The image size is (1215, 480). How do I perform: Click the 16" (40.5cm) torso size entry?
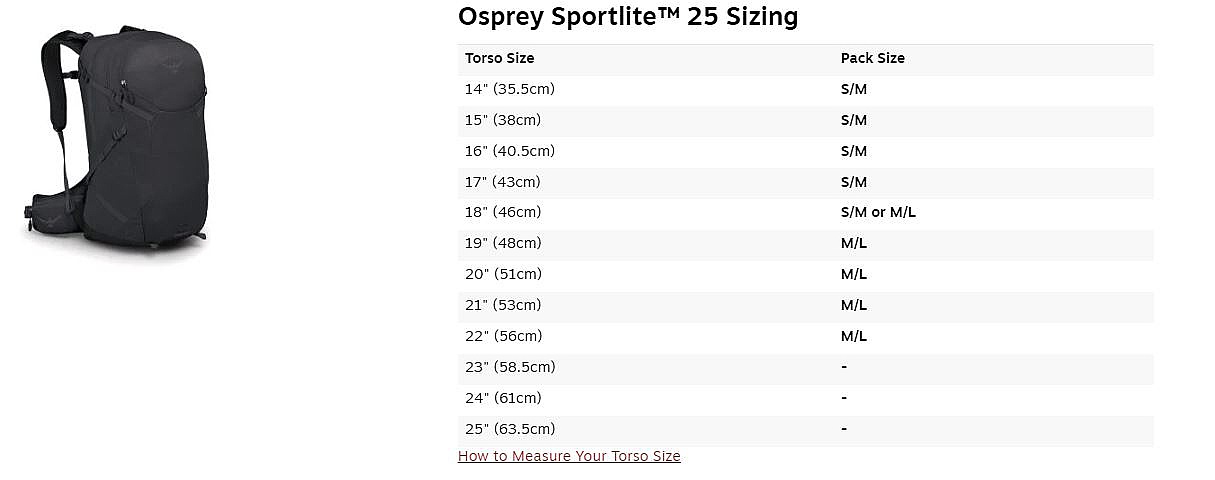point(509,151)
